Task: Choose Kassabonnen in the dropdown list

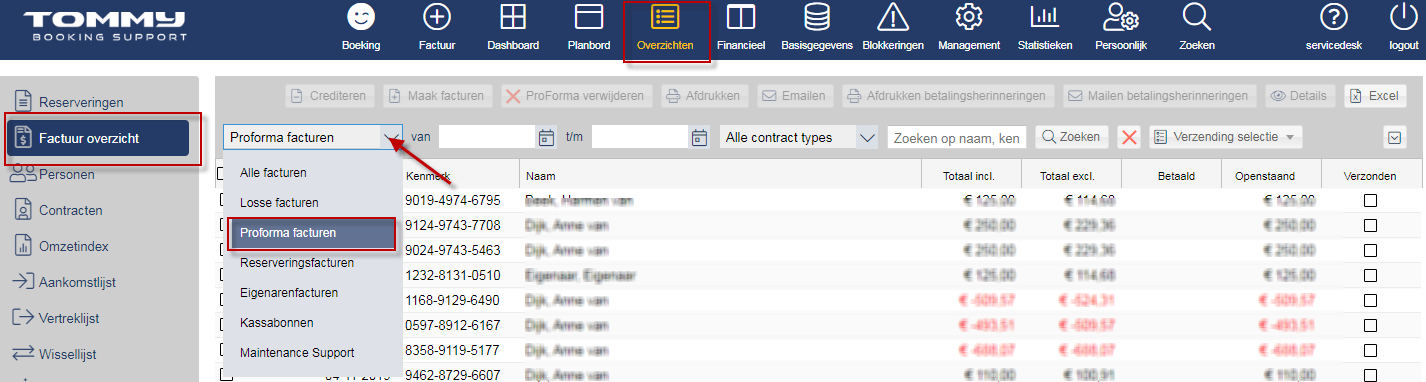Action: tap(276, 323)
